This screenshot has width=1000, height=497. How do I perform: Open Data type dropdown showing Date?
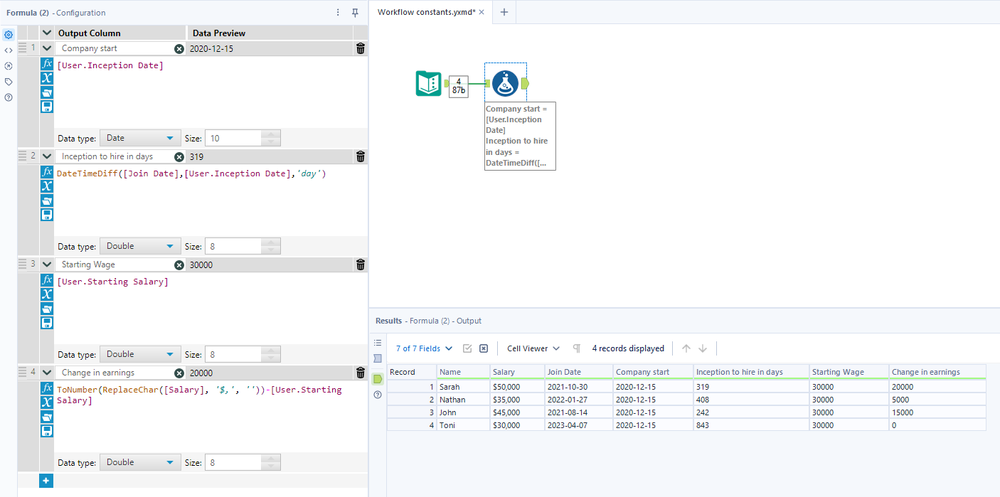coord(140,138)
